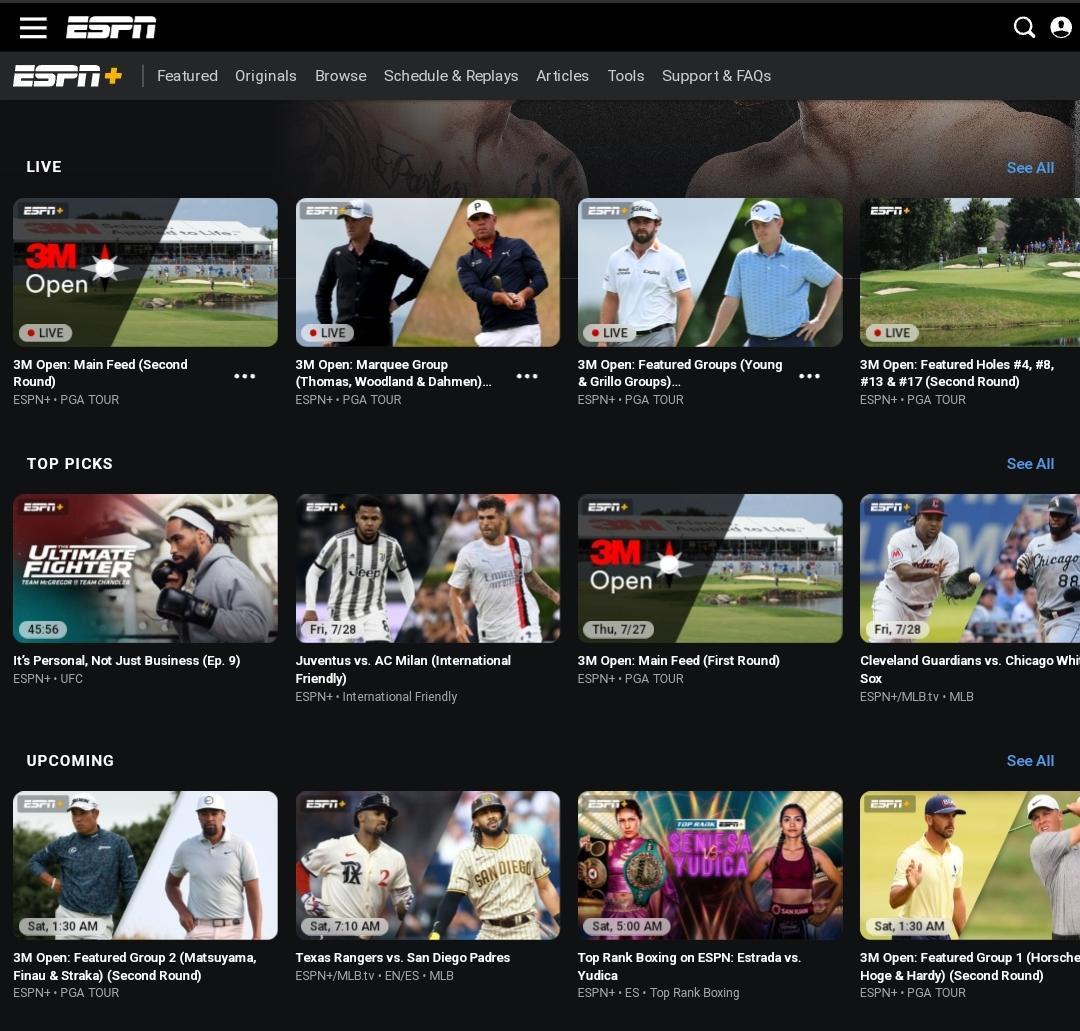Screen dimensions: 1080x1031
Task: Click the UPCOMING heading
Action: tap(70, 760)
